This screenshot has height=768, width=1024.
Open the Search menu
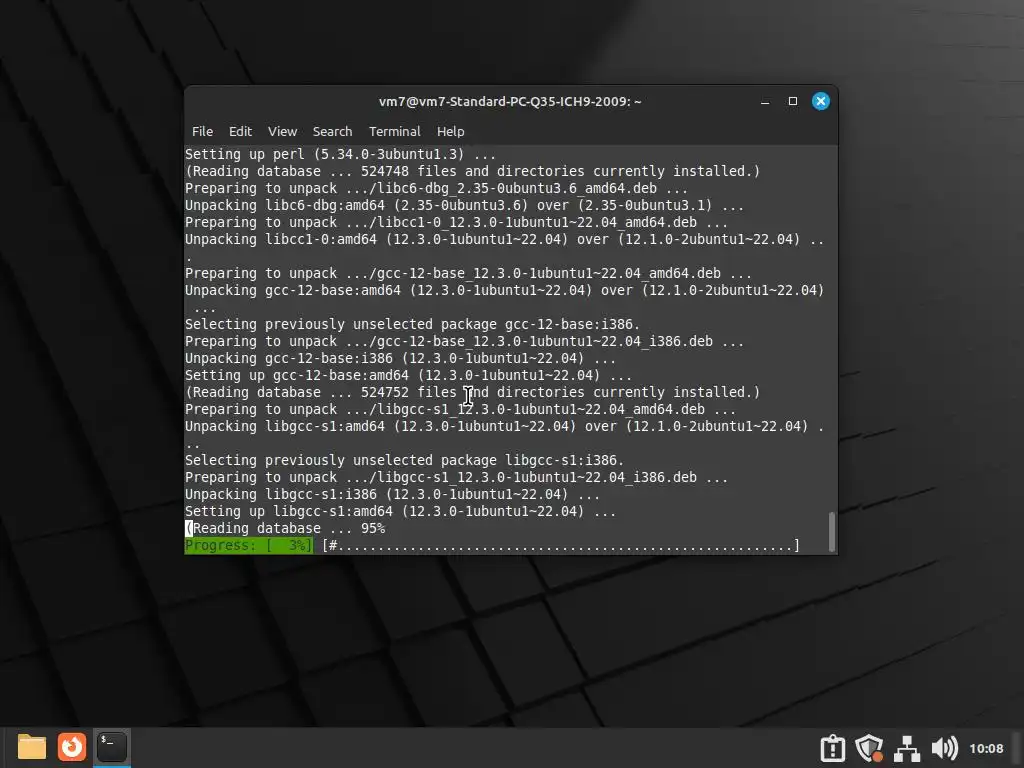tap(332, 131)
